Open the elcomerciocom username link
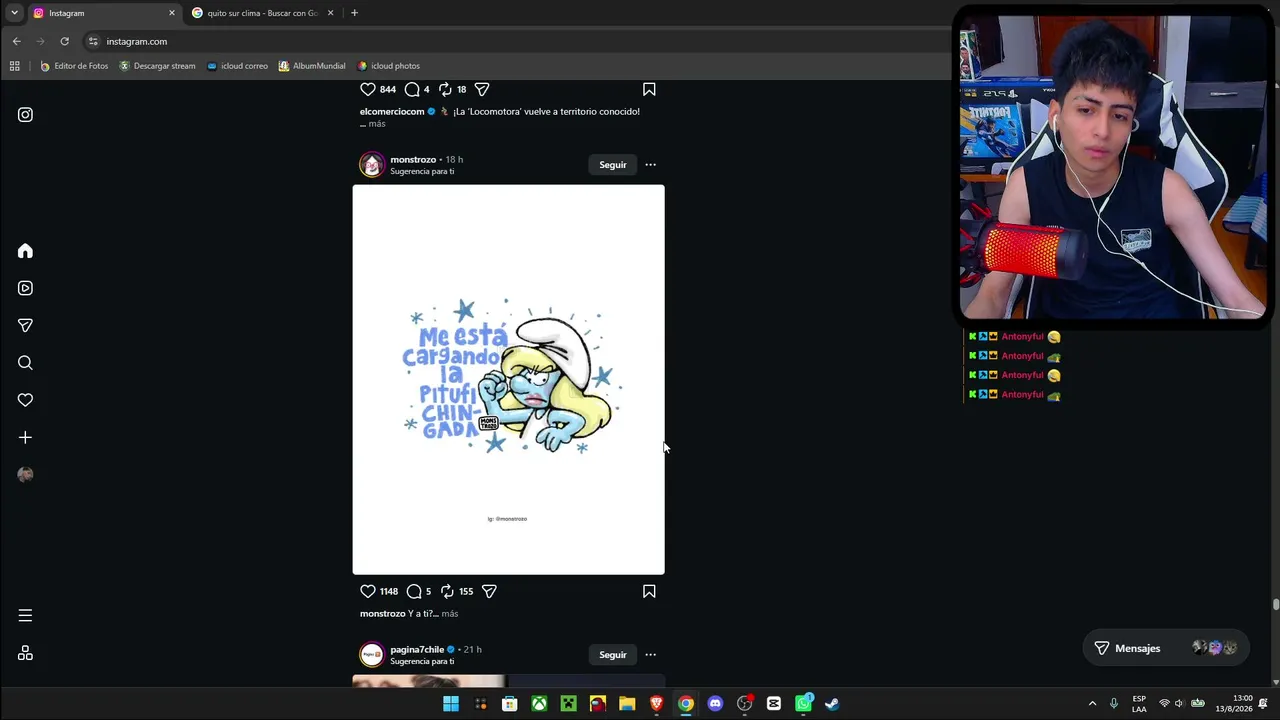The image size is (1280, 720). tap(392, 112)
